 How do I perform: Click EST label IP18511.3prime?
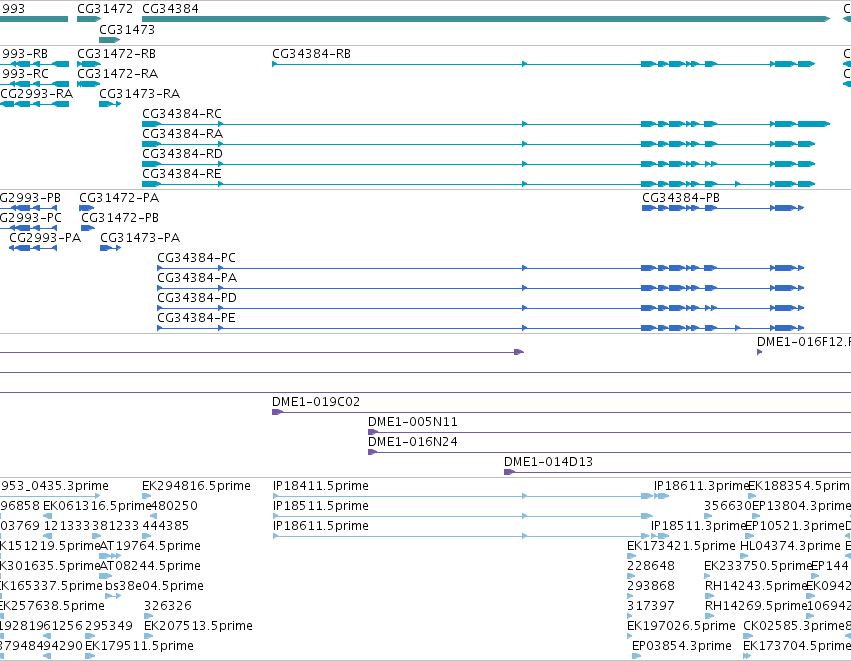698,526
